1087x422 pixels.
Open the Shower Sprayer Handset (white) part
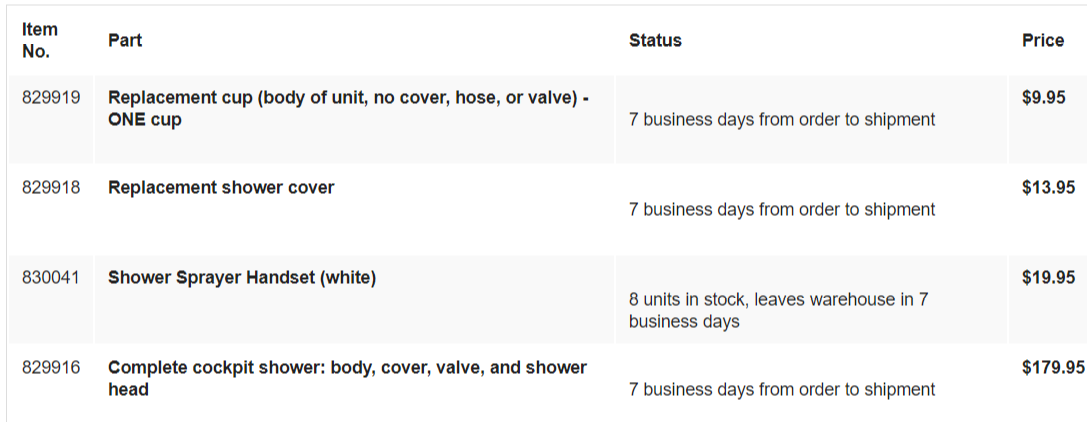click(242, 278)
